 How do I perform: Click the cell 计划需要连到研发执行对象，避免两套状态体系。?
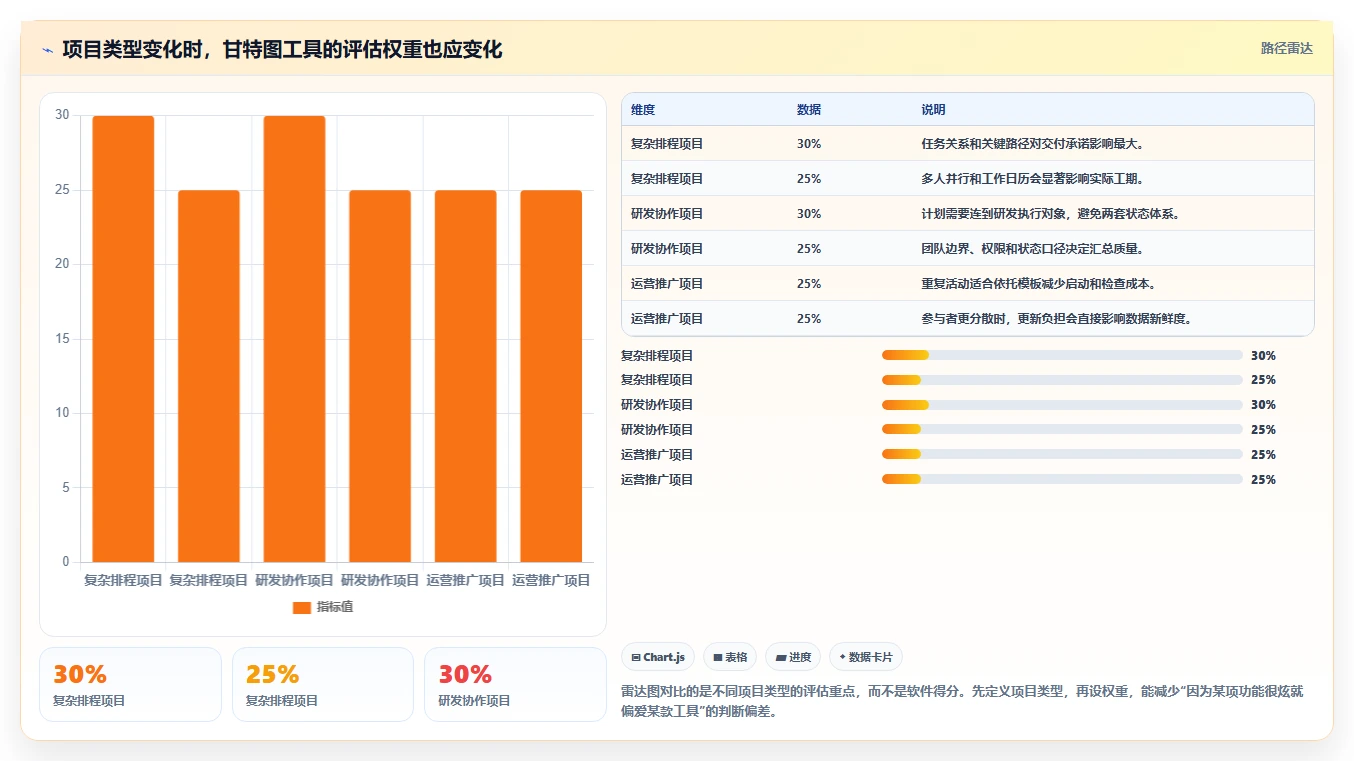(x=1051, y=214)
